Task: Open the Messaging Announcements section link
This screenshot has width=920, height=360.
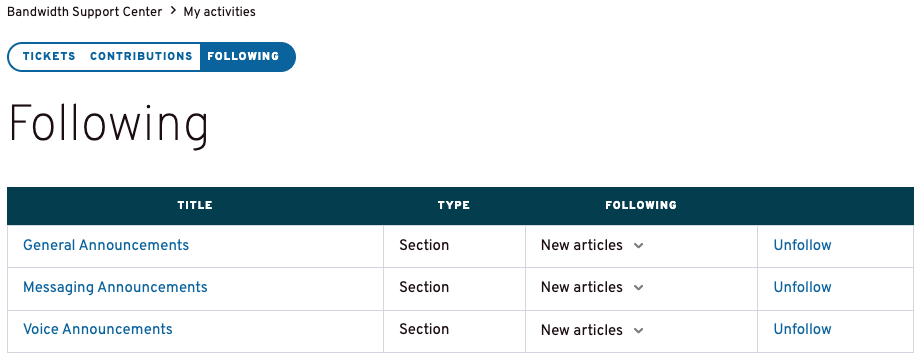Action: [115, 287]
